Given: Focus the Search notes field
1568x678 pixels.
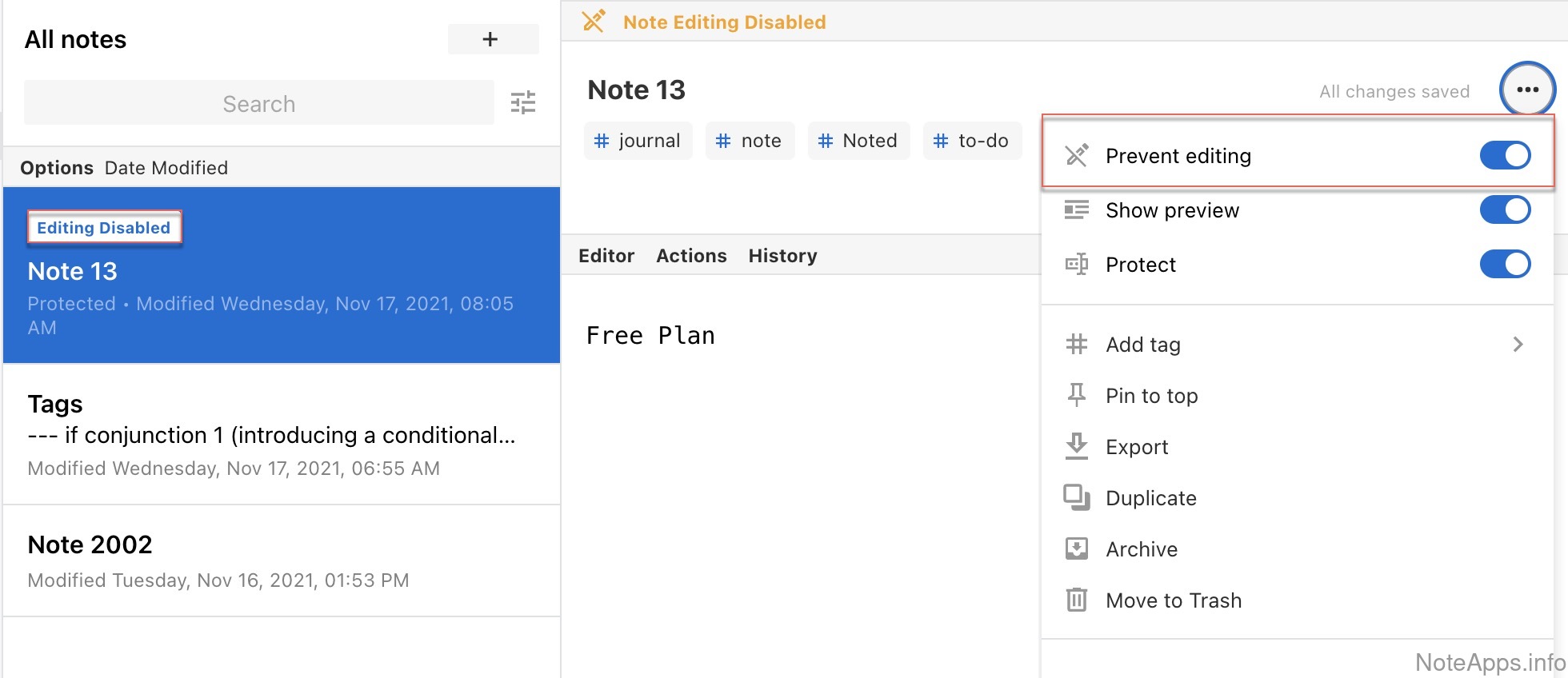Looking at the screenshot, I should (258, 103).
